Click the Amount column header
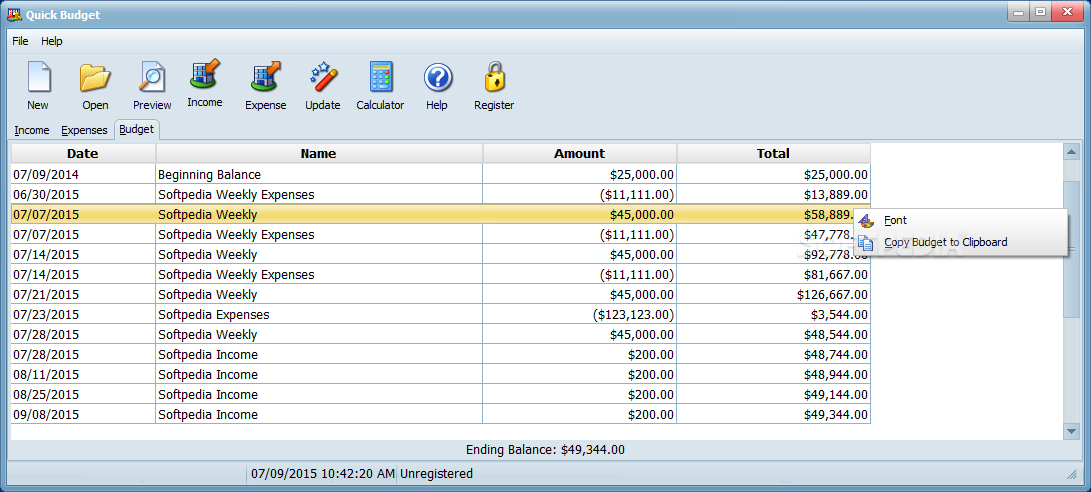1091x492 pixels. coord(579,154)
